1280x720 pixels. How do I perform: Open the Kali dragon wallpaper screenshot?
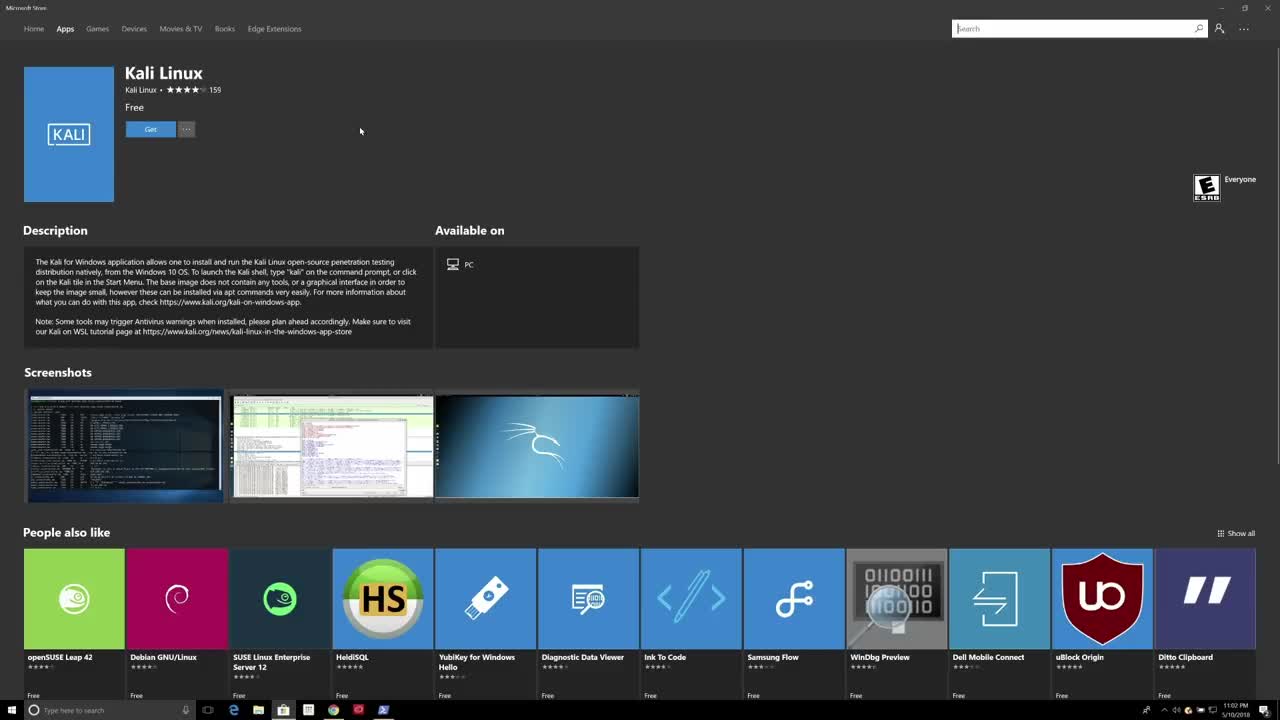pyautogui.click(x=537, y=446)
